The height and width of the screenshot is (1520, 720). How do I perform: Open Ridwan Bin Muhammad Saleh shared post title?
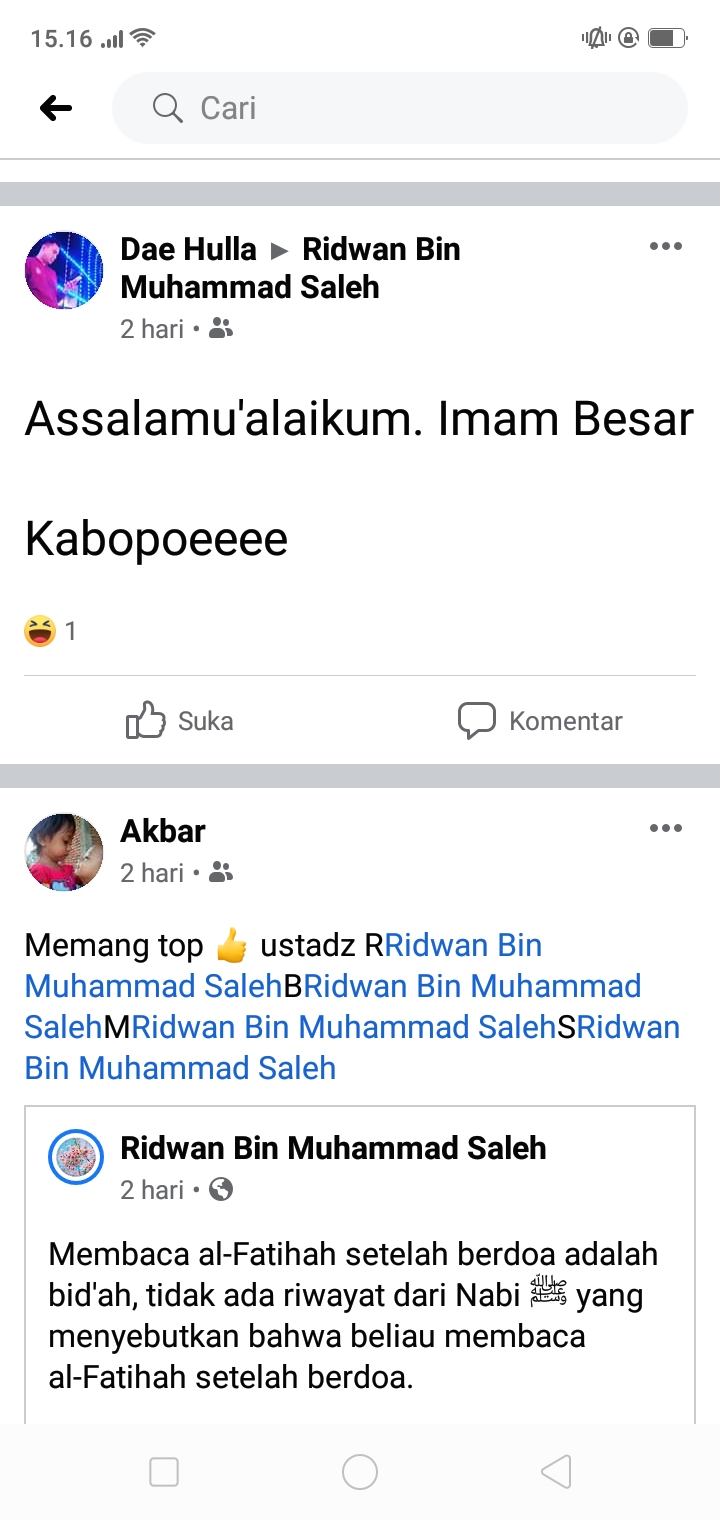[x=333, y=1148]
